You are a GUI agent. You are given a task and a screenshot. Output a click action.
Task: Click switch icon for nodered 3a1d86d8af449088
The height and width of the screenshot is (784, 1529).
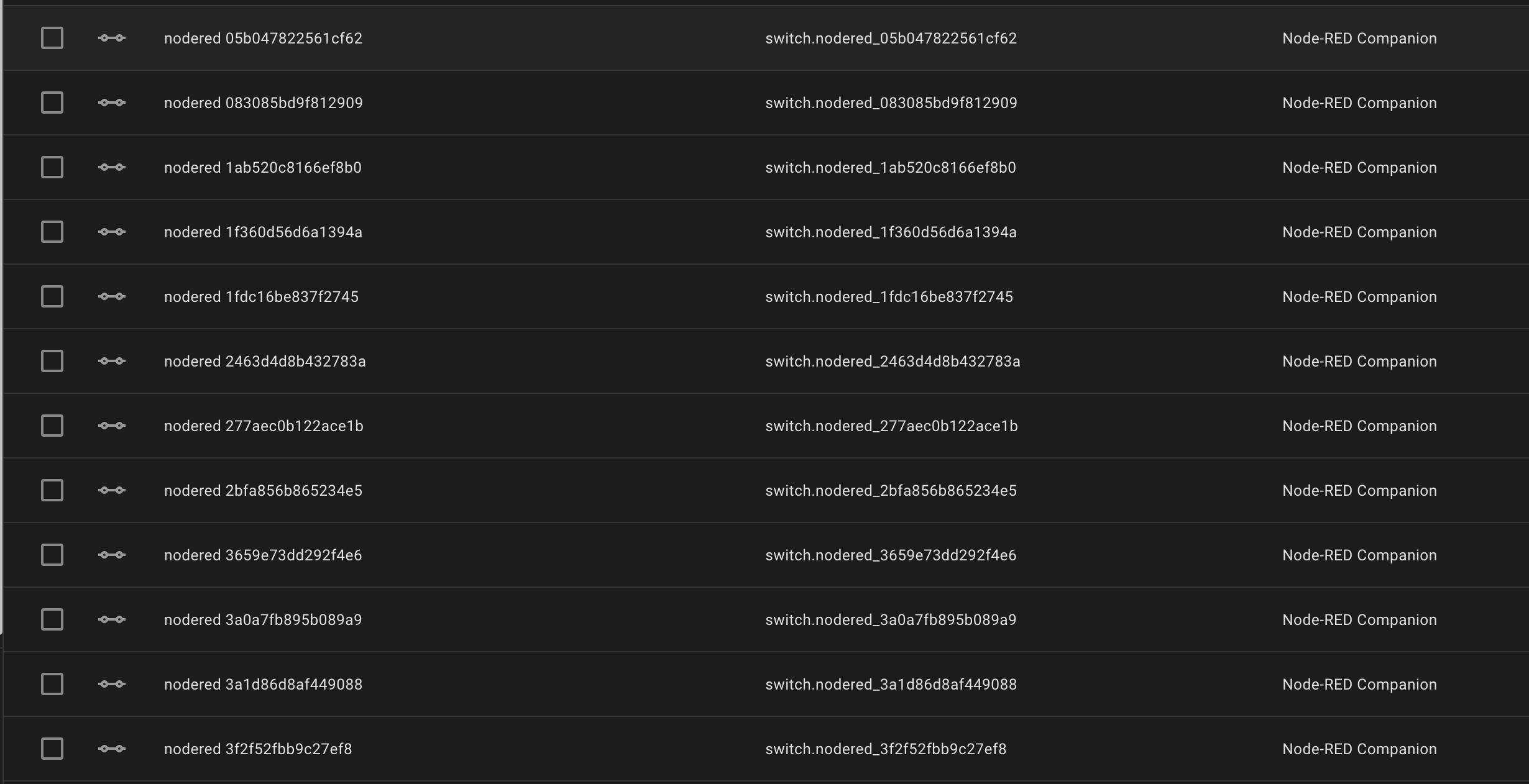(x=112, y=685)
